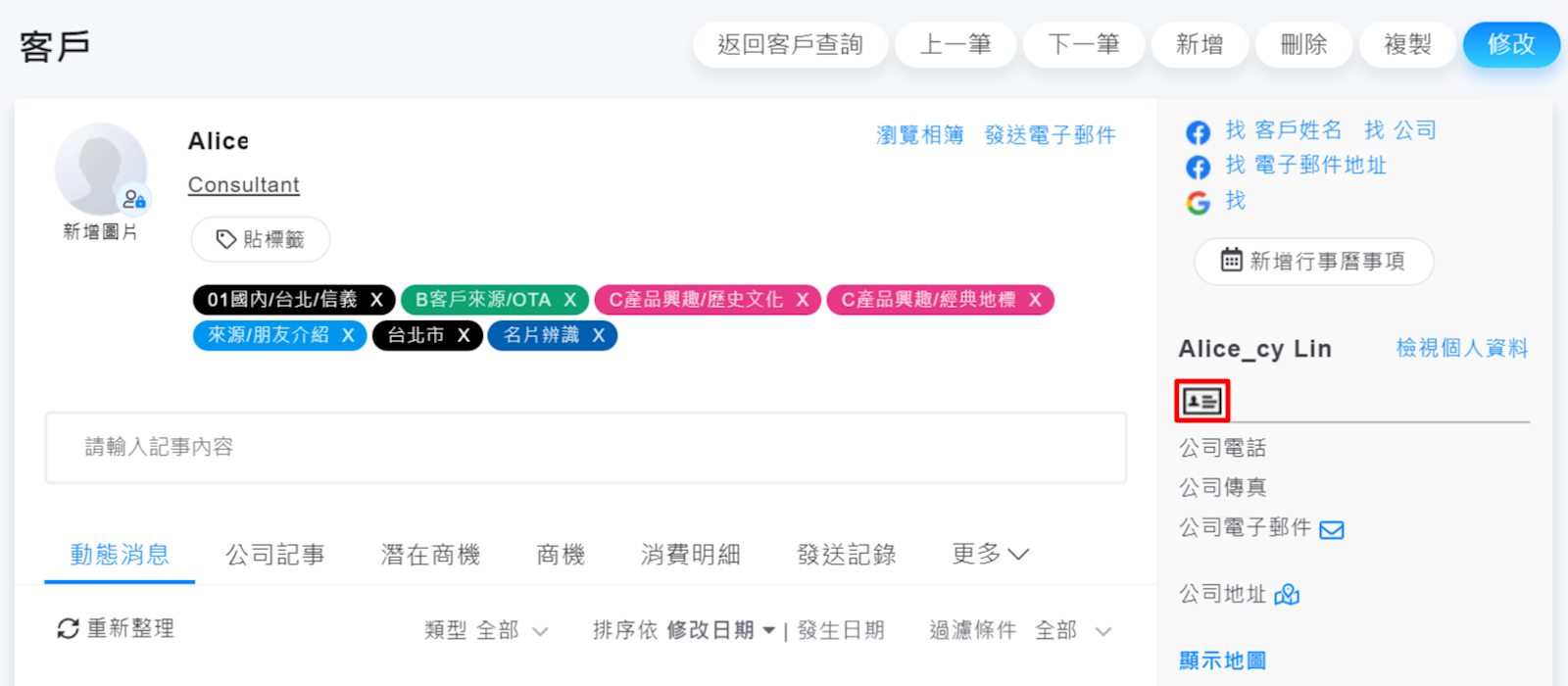Click the refresh icon beside 重新整理
1568x686 pixels.
click(68, 629)
